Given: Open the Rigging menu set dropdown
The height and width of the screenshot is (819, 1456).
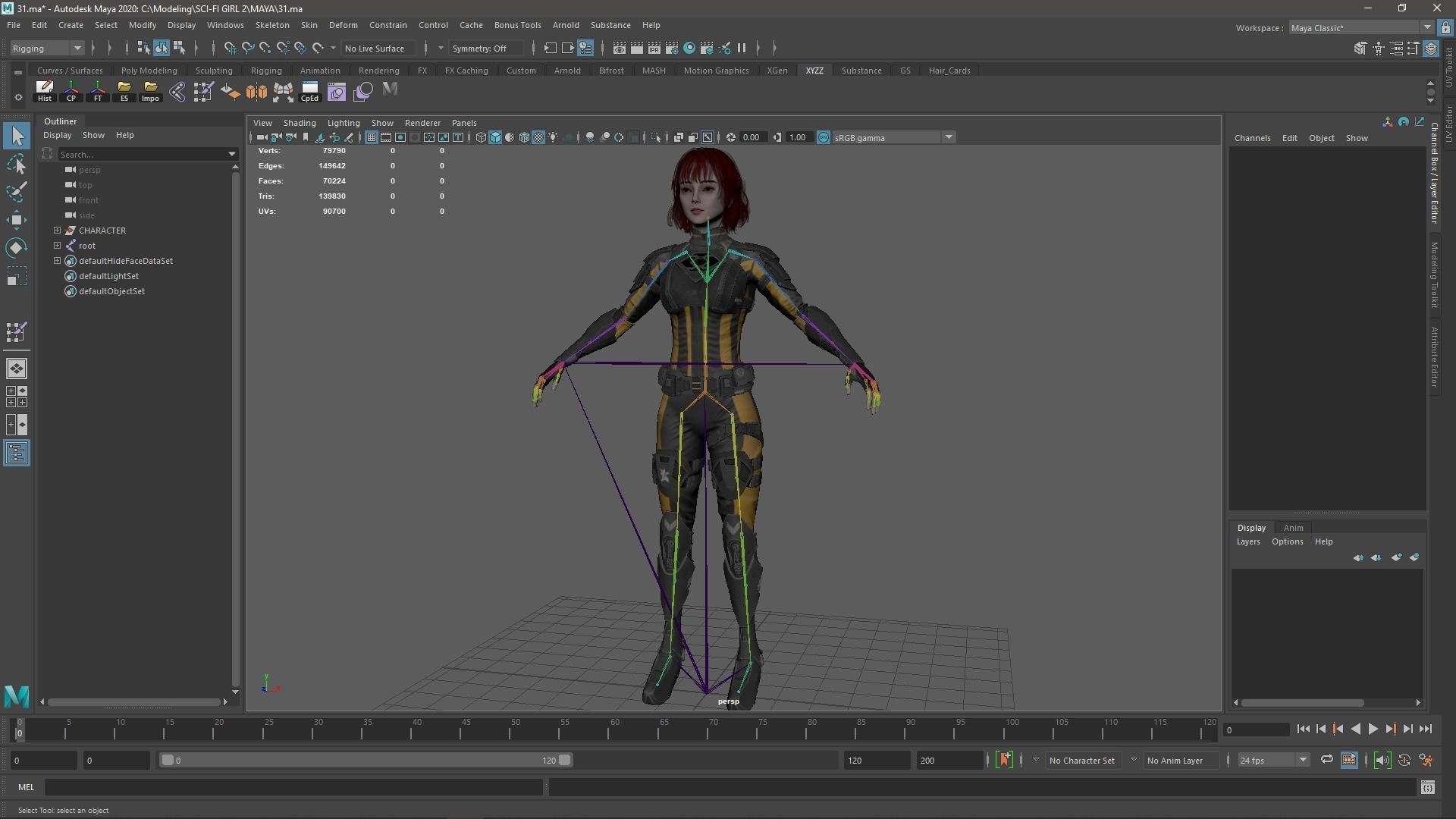Looking at the screenshot, I should tap(47, 48).
